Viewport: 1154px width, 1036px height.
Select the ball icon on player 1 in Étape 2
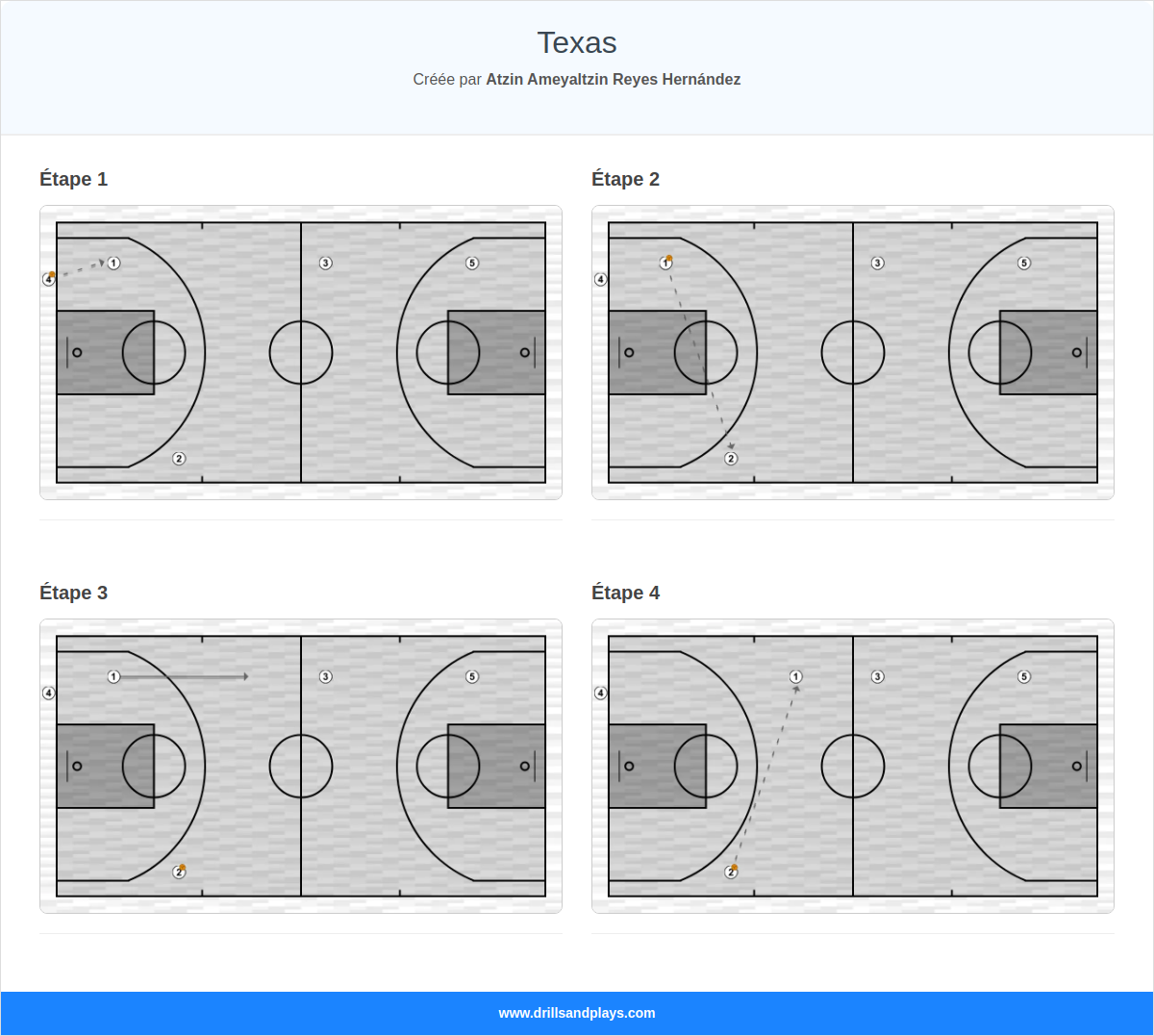click(x=669, y=256)
